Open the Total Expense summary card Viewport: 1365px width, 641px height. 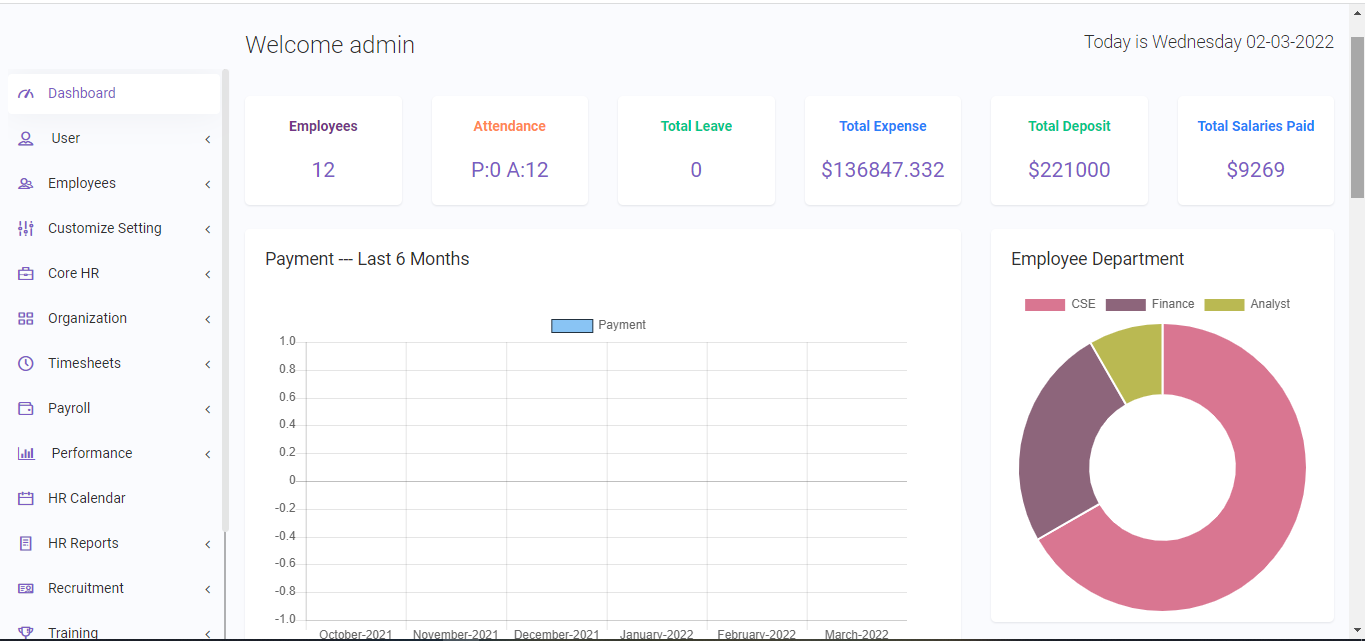pyautogui.click(x=882, y=151)
